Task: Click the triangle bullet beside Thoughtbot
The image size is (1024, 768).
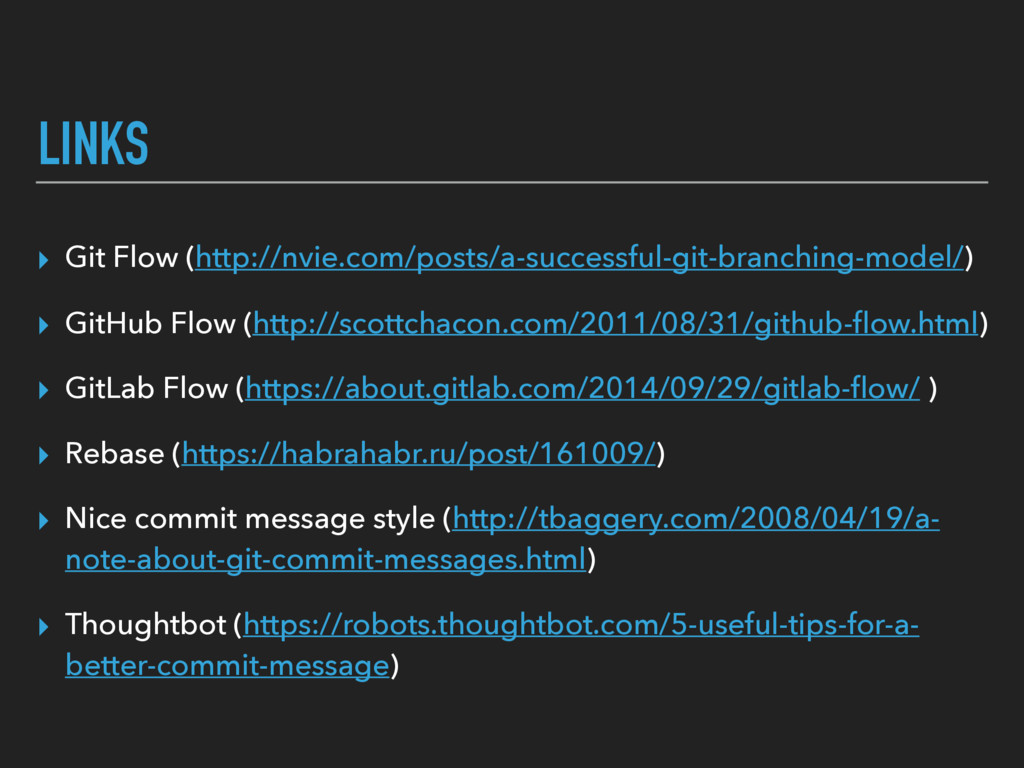Action: point(44,627)
